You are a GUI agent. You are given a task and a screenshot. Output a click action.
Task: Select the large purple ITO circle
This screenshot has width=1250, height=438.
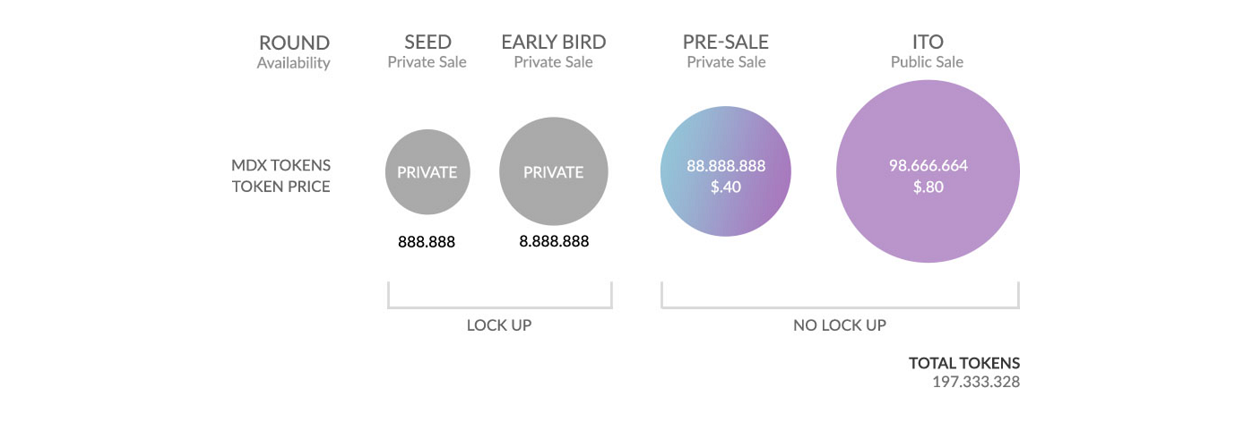coord(928,171)
